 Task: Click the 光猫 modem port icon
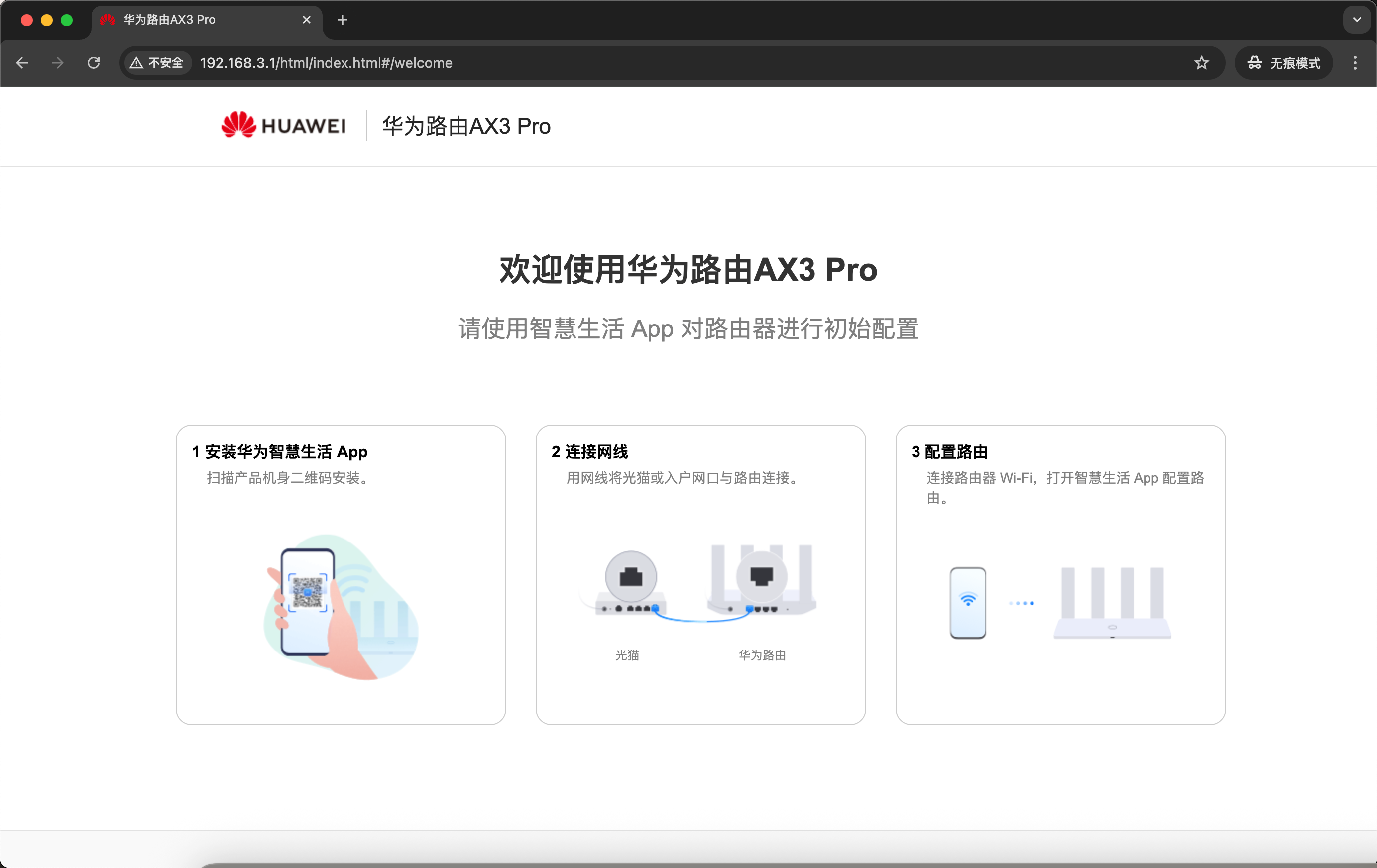[631, 577]
